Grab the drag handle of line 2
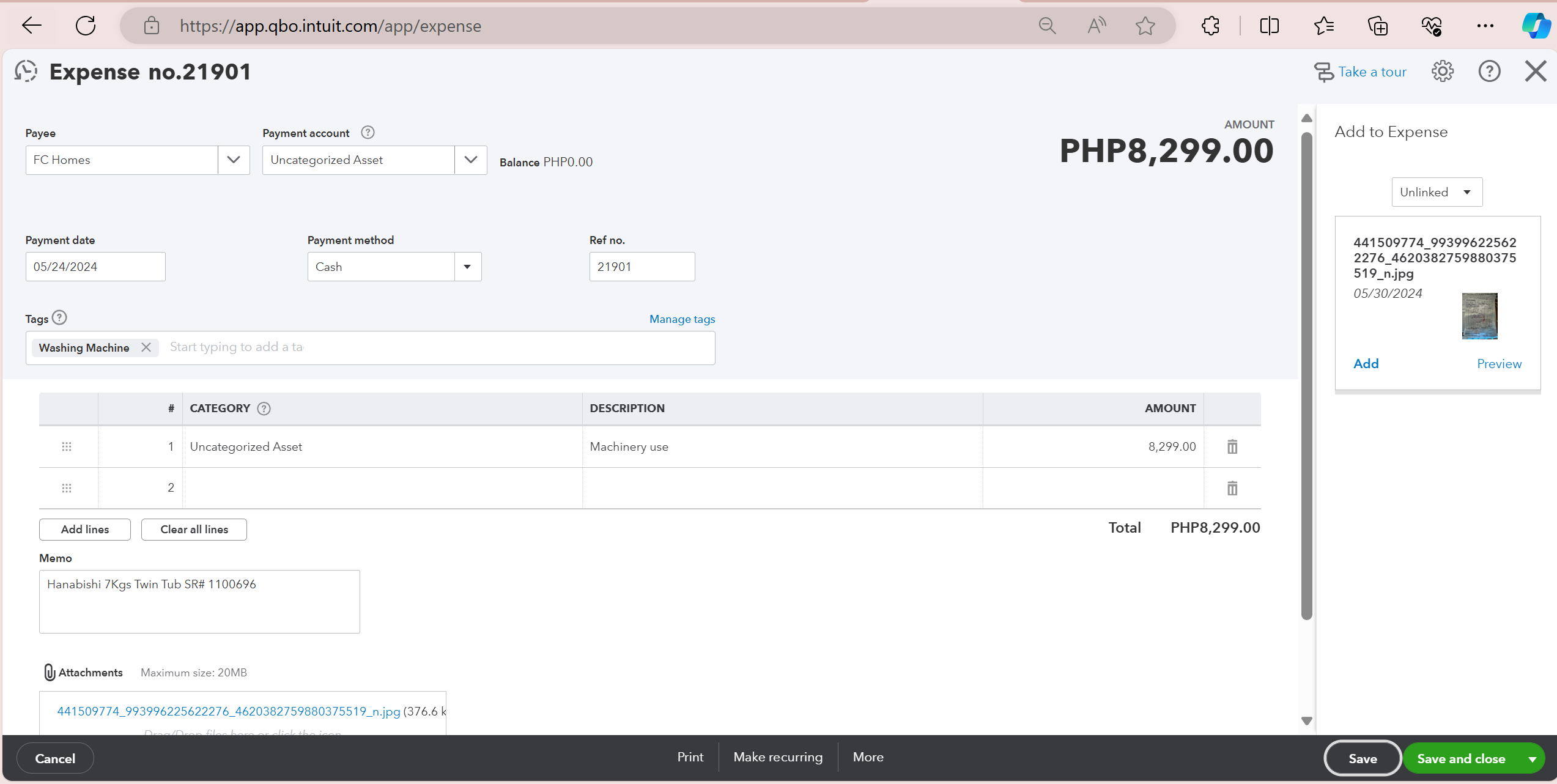This screenshot has width=1557, height=784. point(67,488)
